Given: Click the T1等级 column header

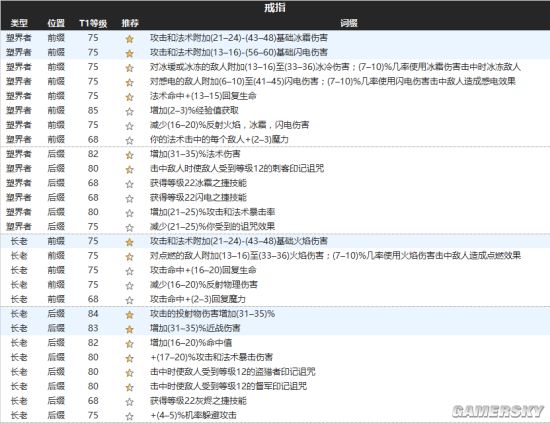Looking at the screenshot, I should [x=93, y=23].
